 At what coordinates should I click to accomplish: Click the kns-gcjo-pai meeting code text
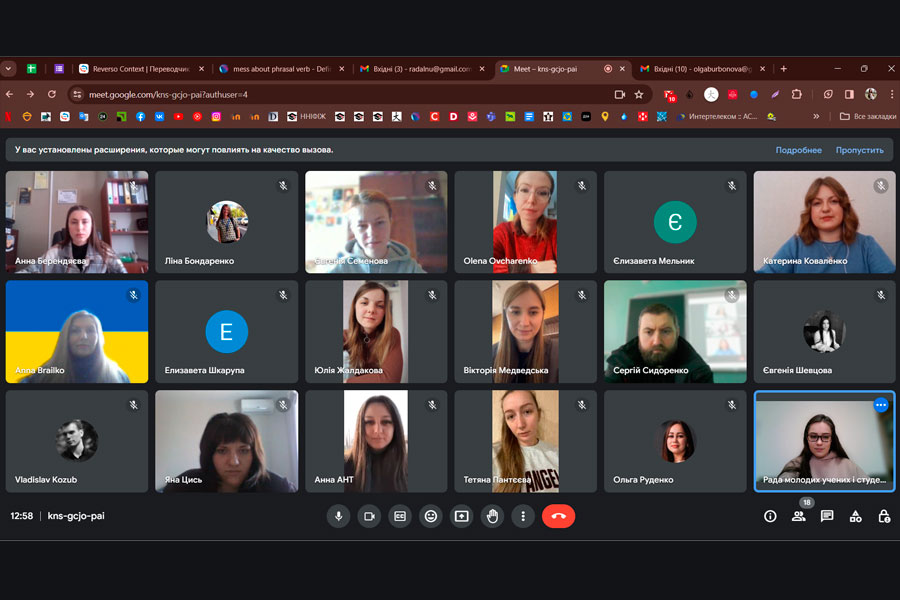pyautogui.click(x=76, y=516)
